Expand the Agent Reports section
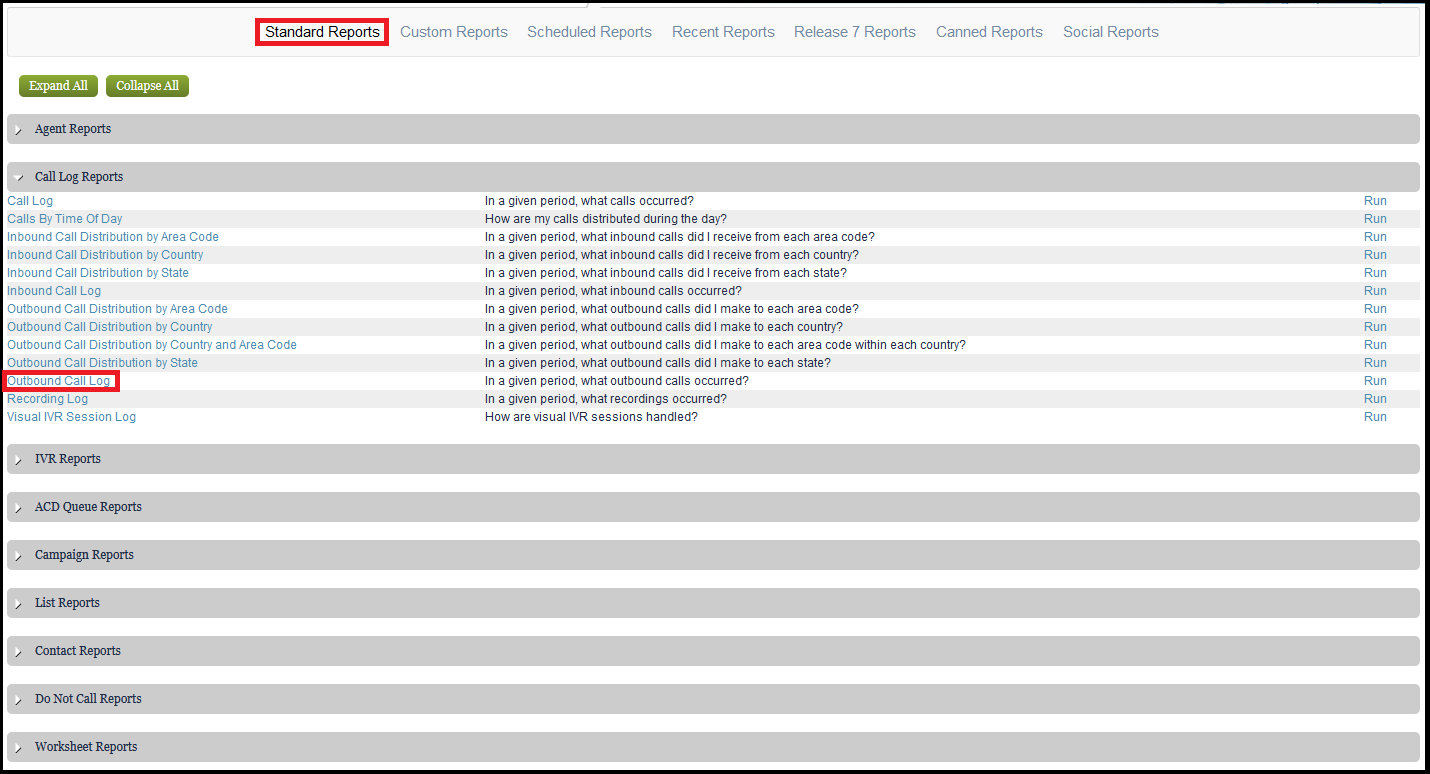This screenshot has width=1430, height=774. (x=713, y=129)
